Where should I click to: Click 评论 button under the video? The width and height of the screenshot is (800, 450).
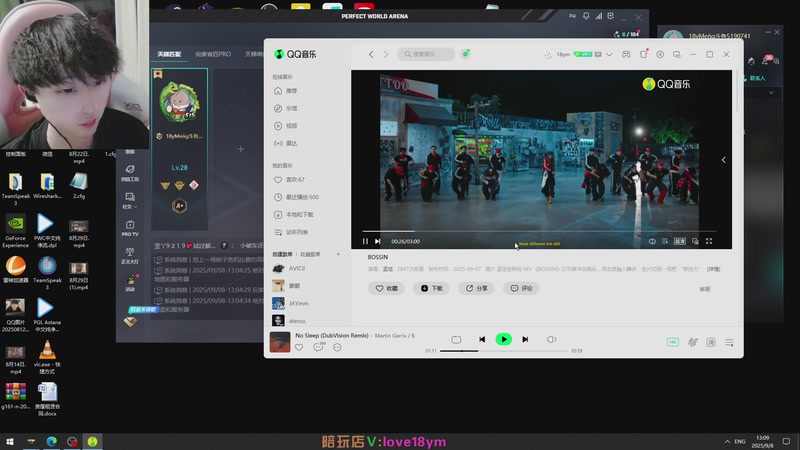(521, 288)
